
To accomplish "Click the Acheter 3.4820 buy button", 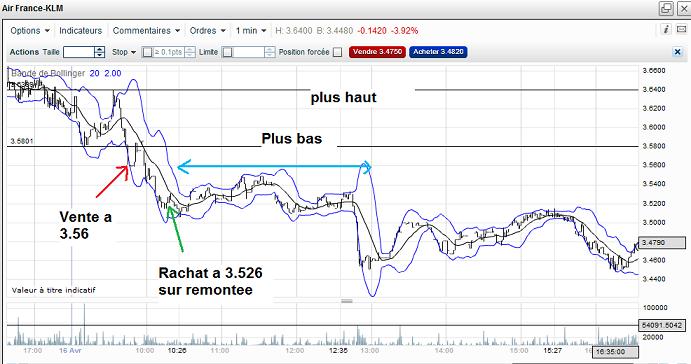I will pyautogui.click(x=438, y=52).
